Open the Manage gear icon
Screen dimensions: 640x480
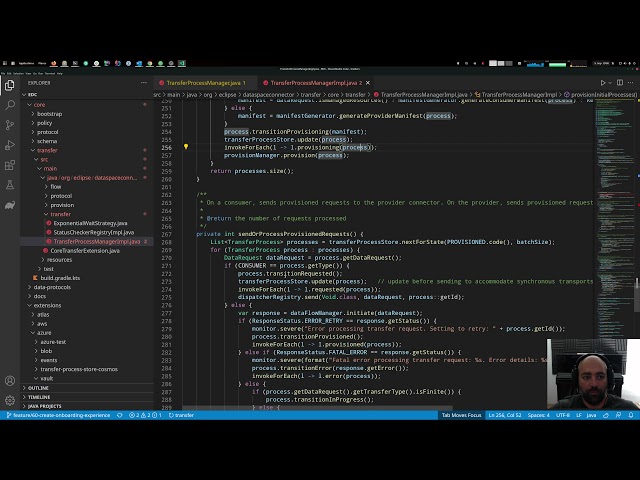[x=10, y=400]
